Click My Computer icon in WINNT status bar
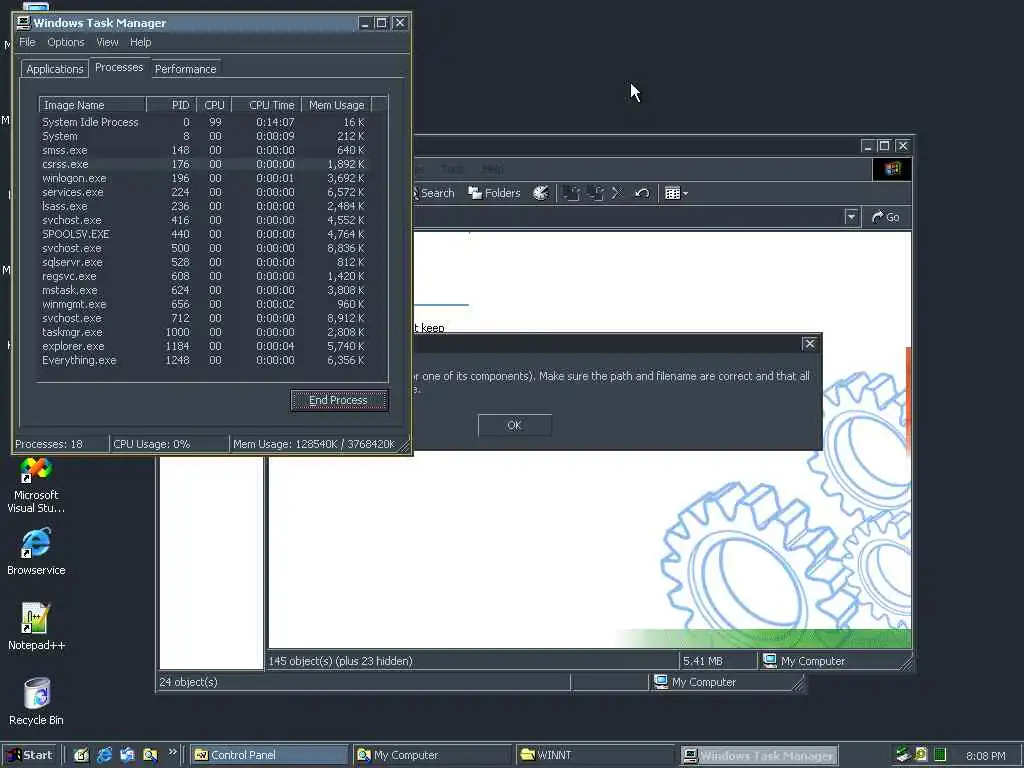1024x768 pixels. tap(770, 661)
